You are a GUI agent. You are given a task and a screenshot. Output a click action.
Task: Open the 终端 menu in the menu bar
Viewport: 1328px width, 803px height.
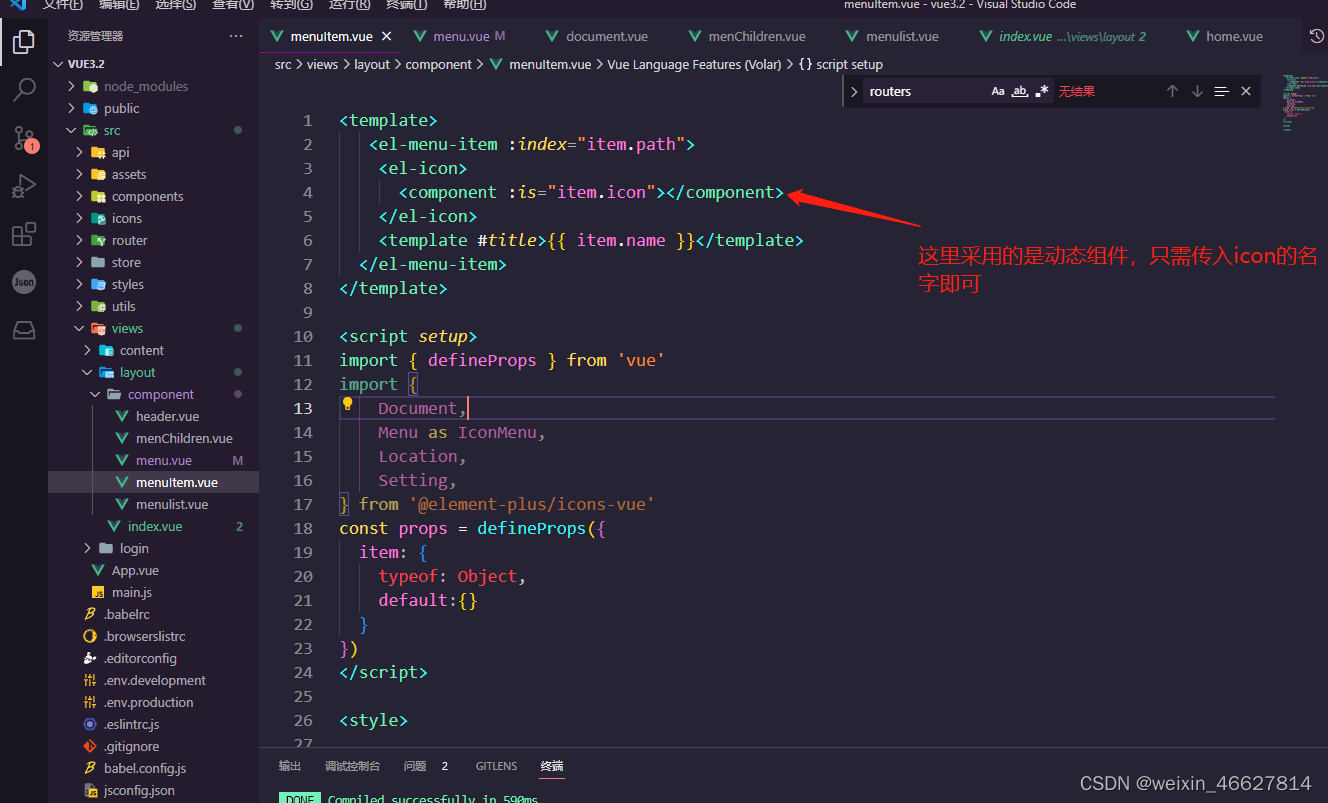coord(406,7)
